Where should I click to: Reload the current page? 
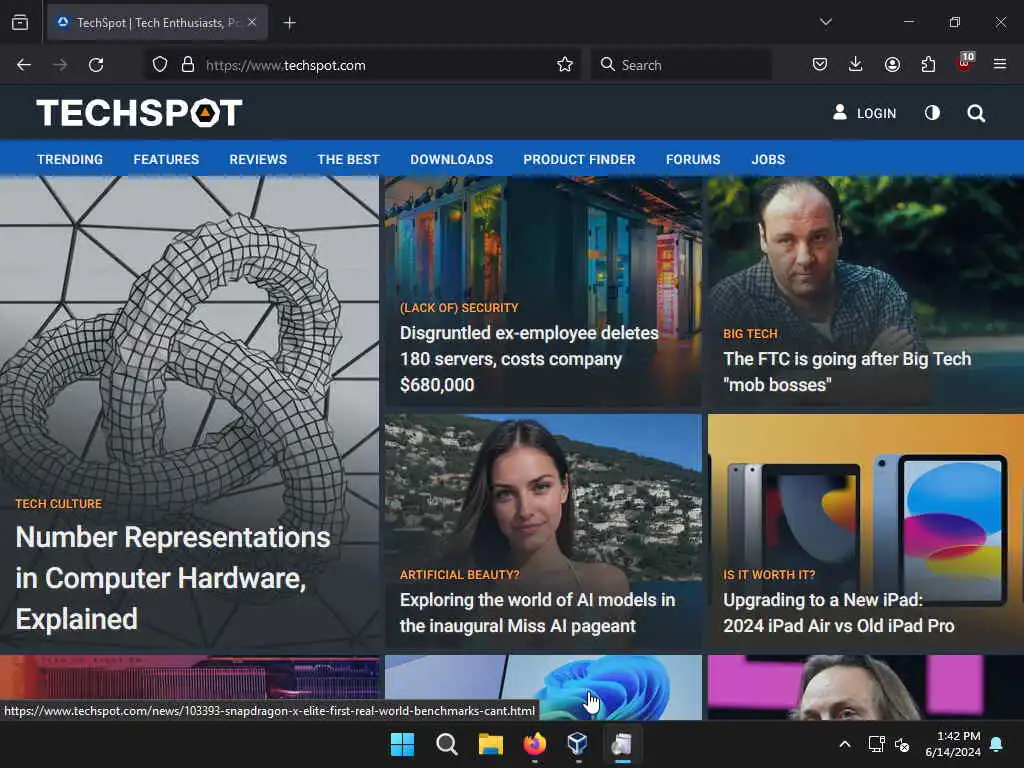pos(96,65)
